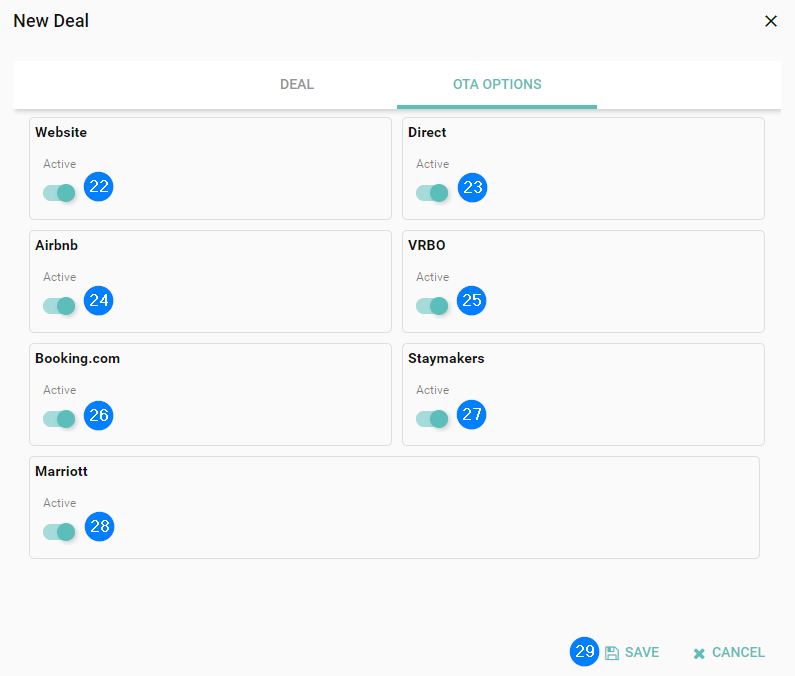
Task: Switch off the Staymakers Active toggle
Action: click(x=432, y=419)
